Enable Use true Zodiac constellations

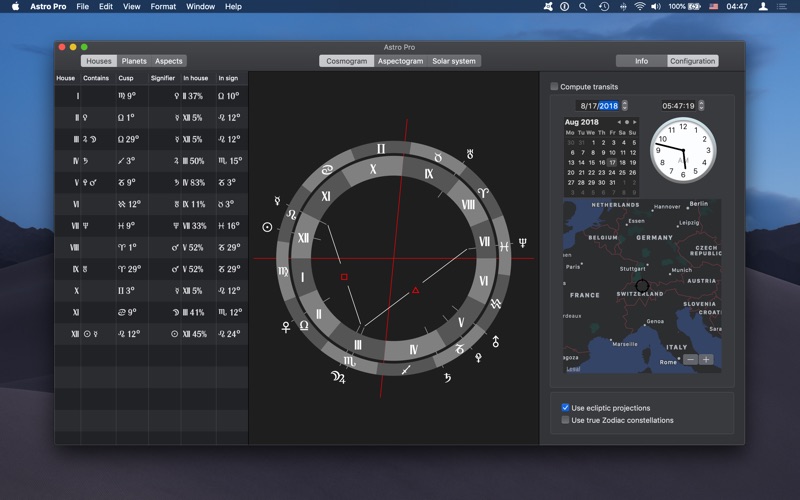click(566, 420)
